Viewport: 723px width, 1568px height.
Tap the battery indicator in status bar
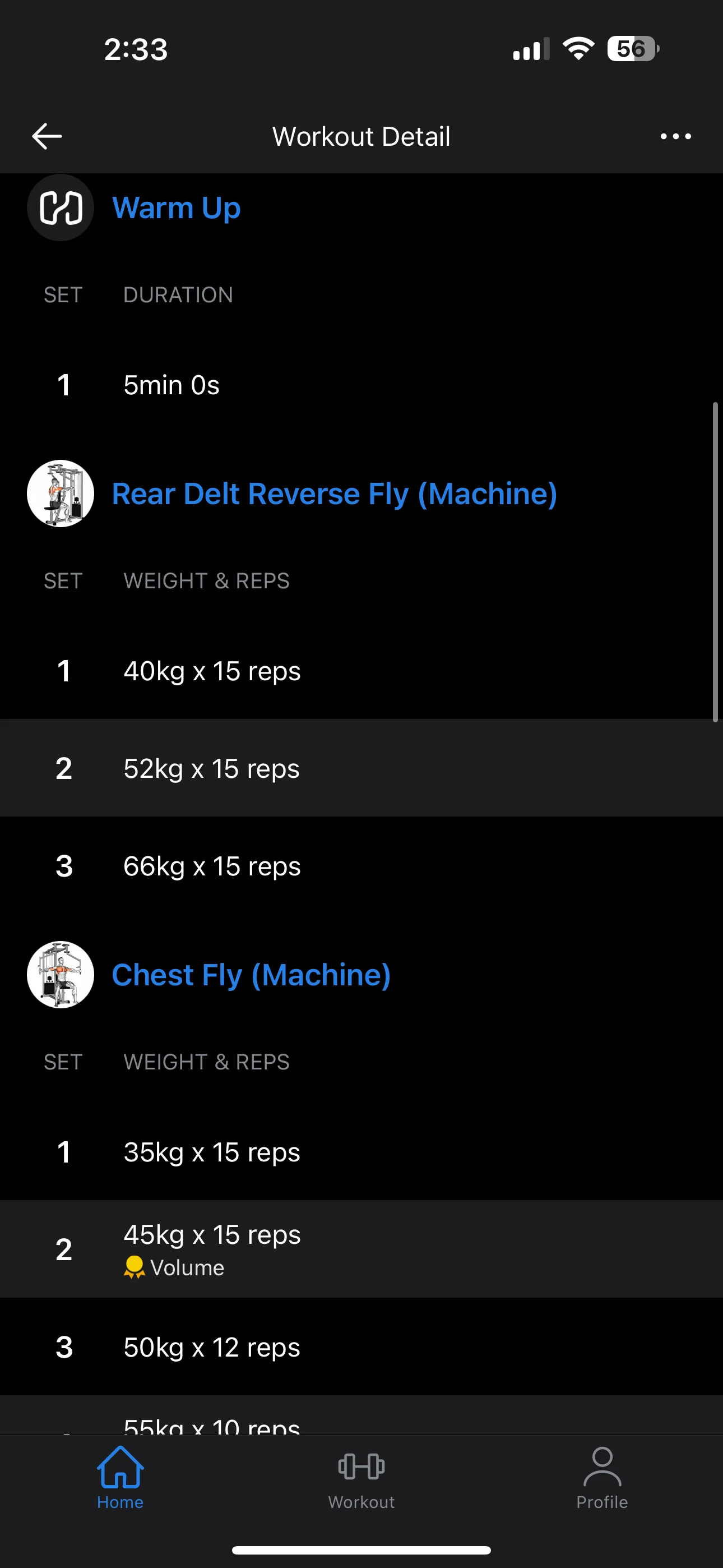point(632,49)
